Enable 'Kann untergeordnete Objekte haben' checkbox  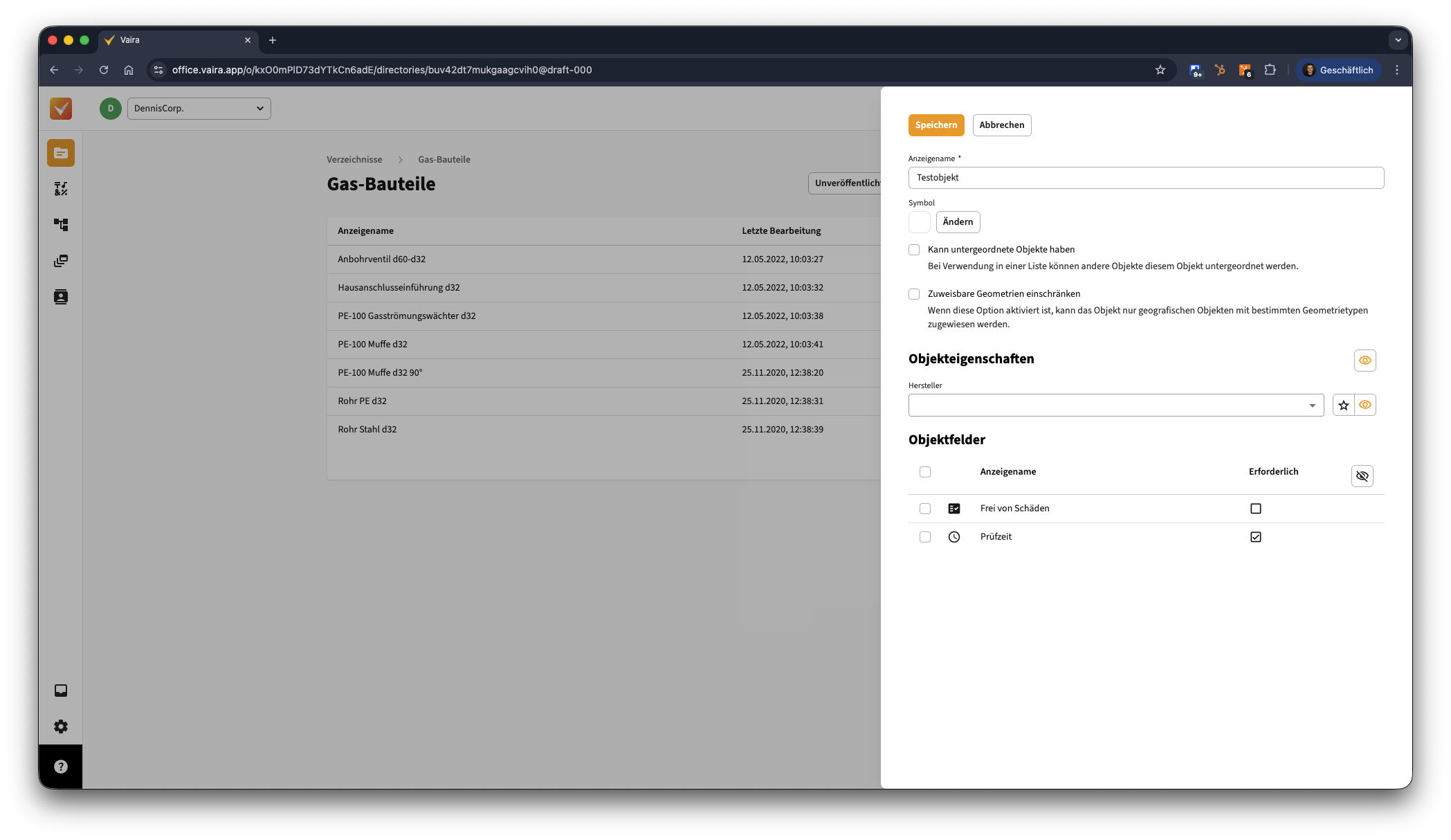pos(914,250)
